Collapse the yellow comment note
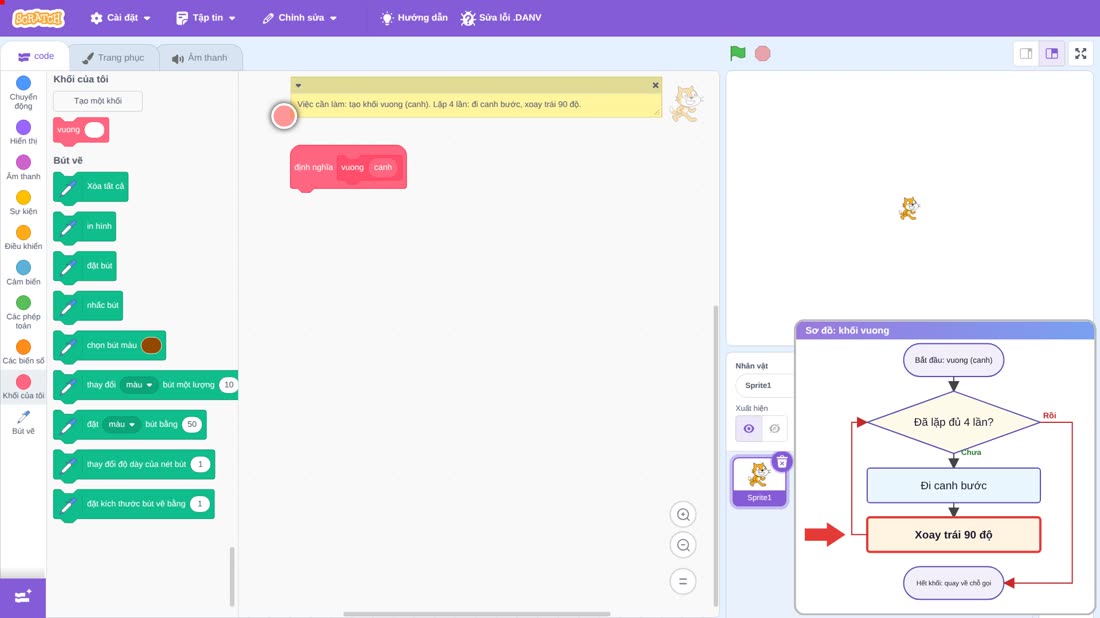 298,86
